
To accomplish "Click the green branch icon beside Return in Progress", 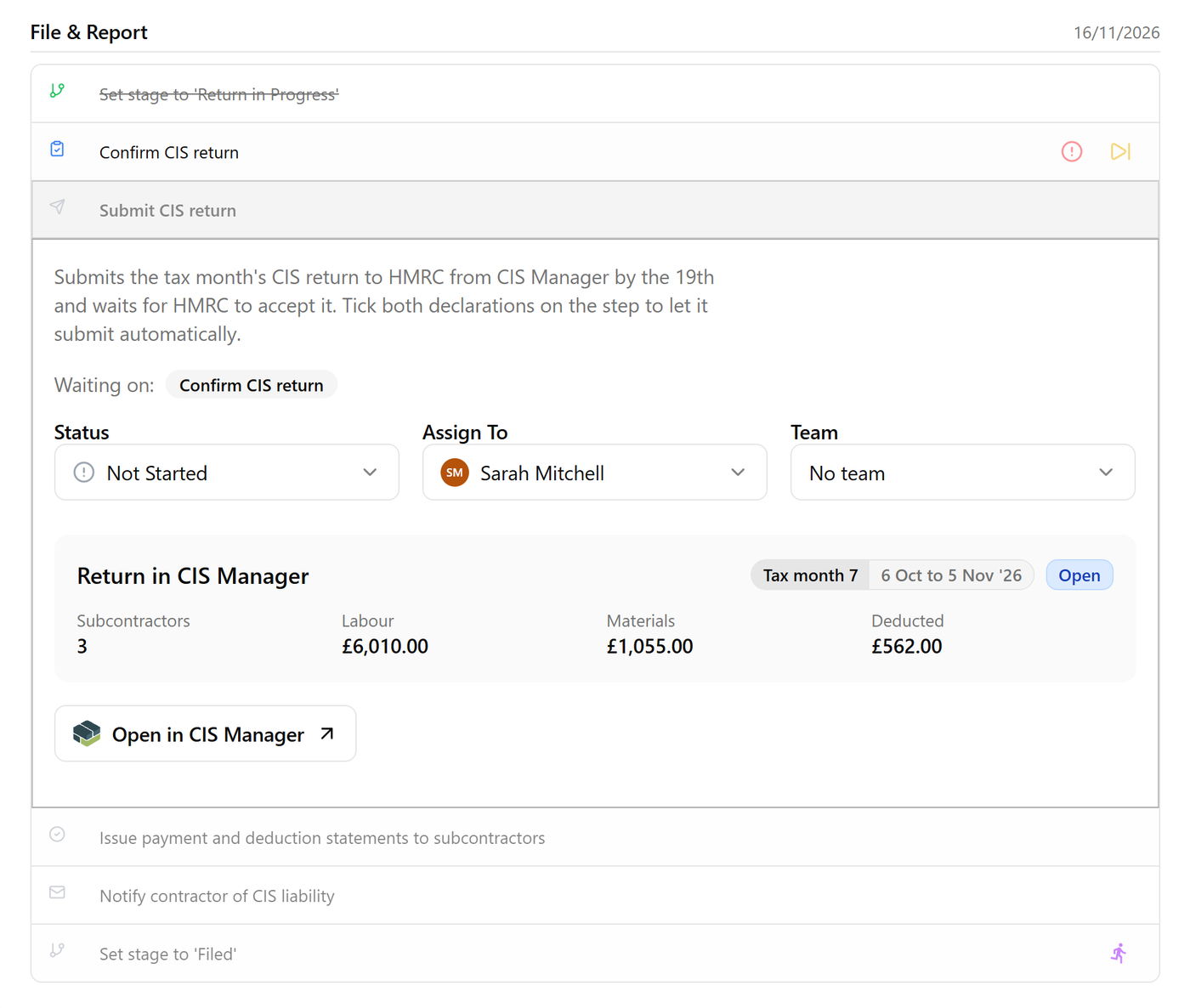I will (x=57, y=90).
